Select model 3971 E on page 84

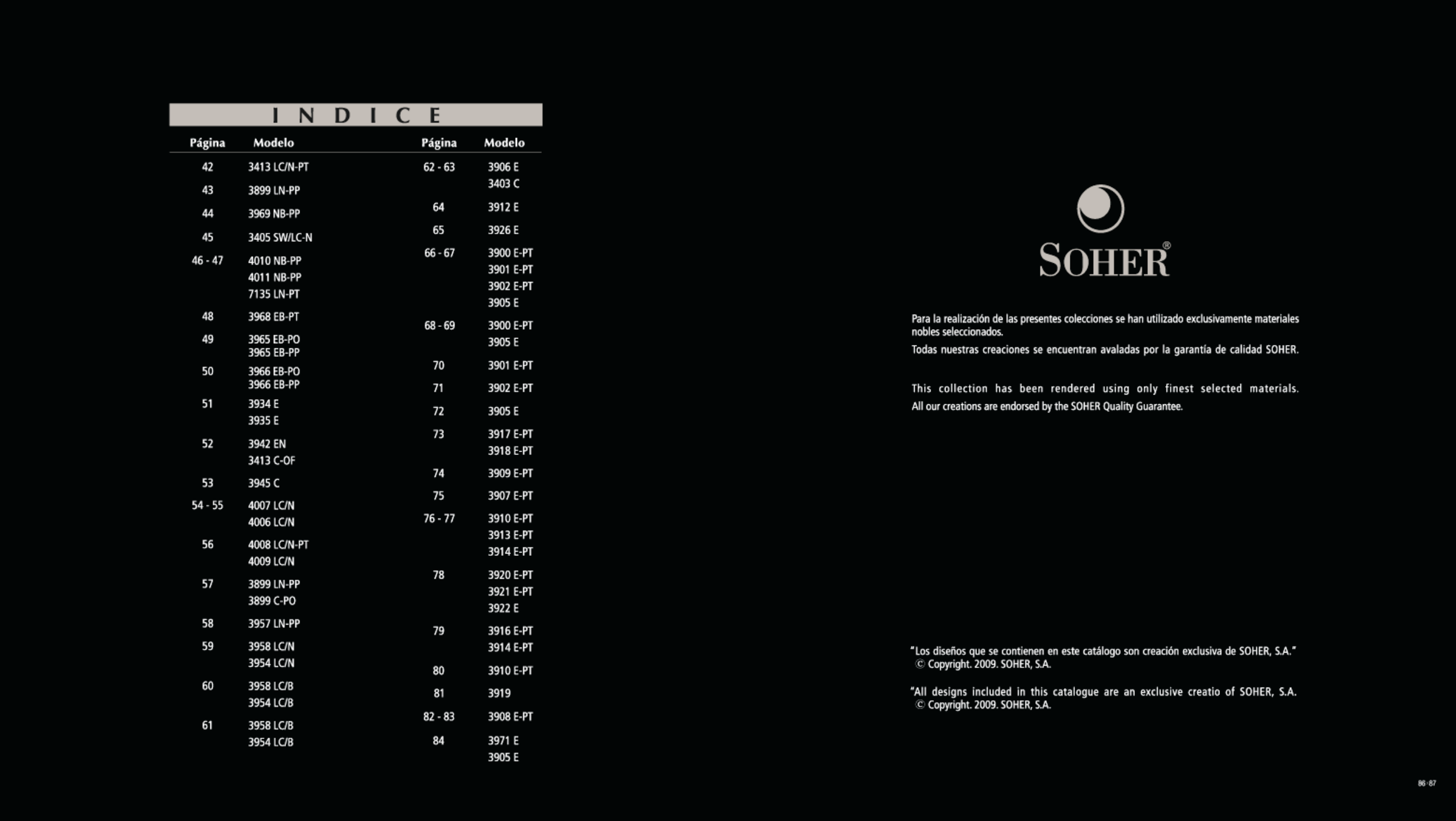(503, 741)
